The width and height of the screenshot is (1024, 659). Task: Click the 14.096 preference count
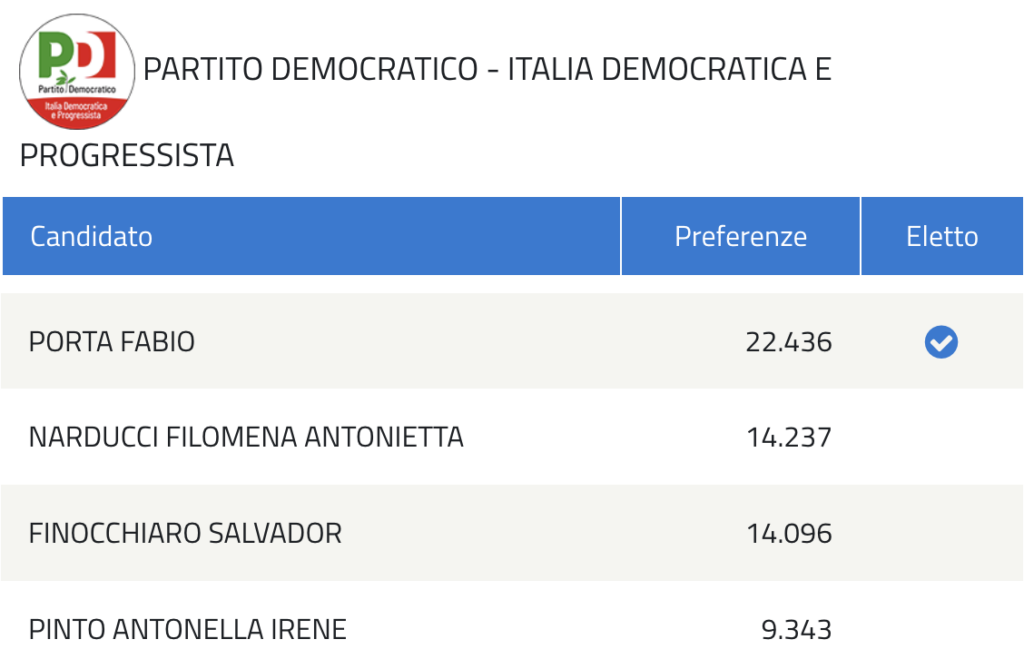pos(789,534)
